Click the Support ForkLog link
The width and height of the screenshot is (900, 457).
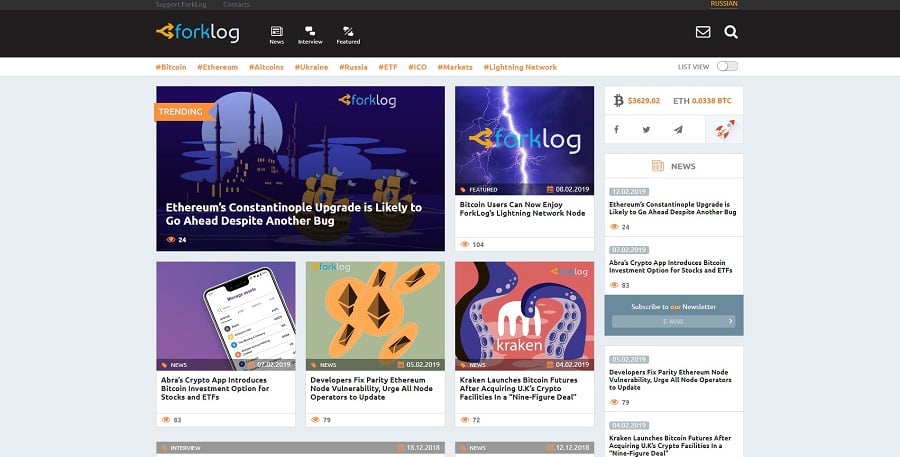[x=181, y=5]
